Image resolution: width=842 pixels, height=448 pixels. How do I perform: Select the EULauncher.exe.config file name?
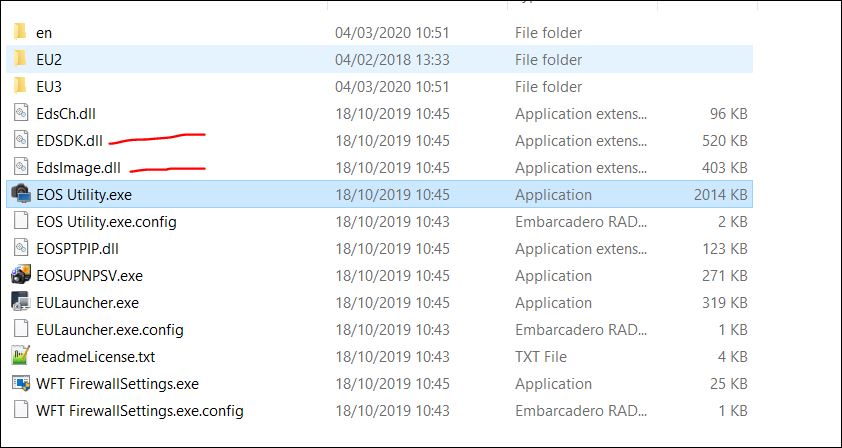tap(110, 329)
